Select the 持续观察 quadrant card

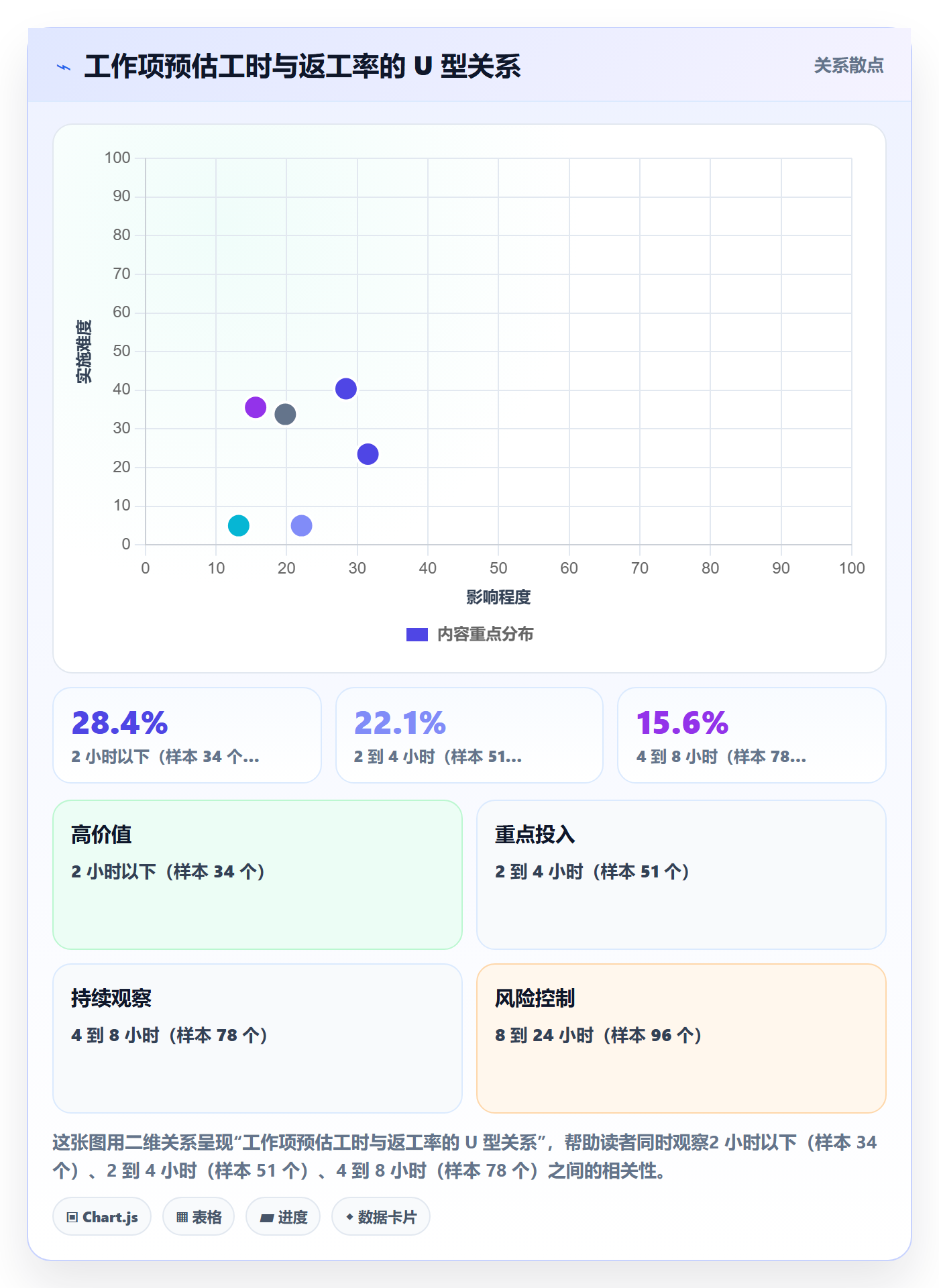tap(258, 1038)
